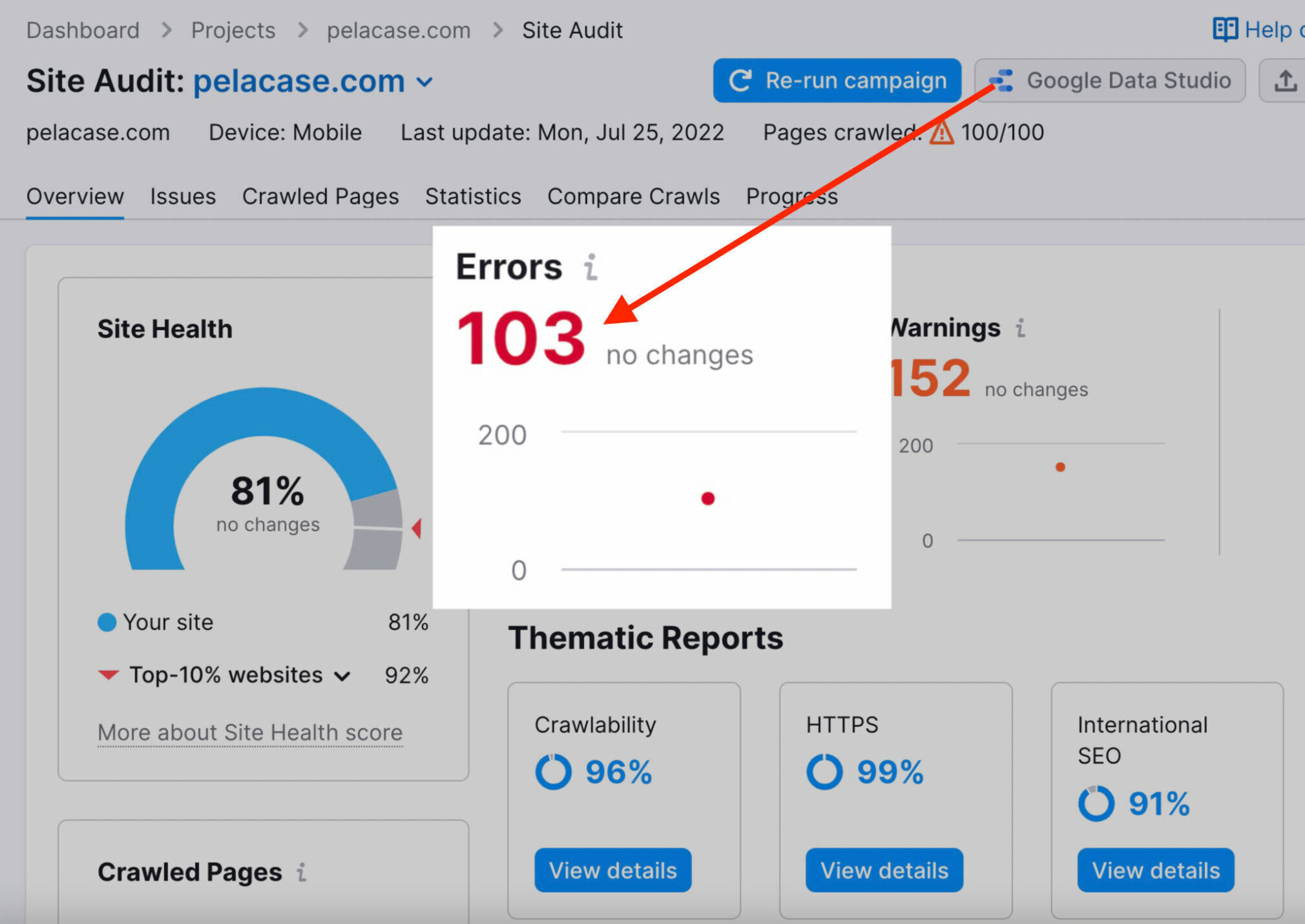1305x924 pixels.
Task: View details for HTTPS report
Action: (884, 870)
